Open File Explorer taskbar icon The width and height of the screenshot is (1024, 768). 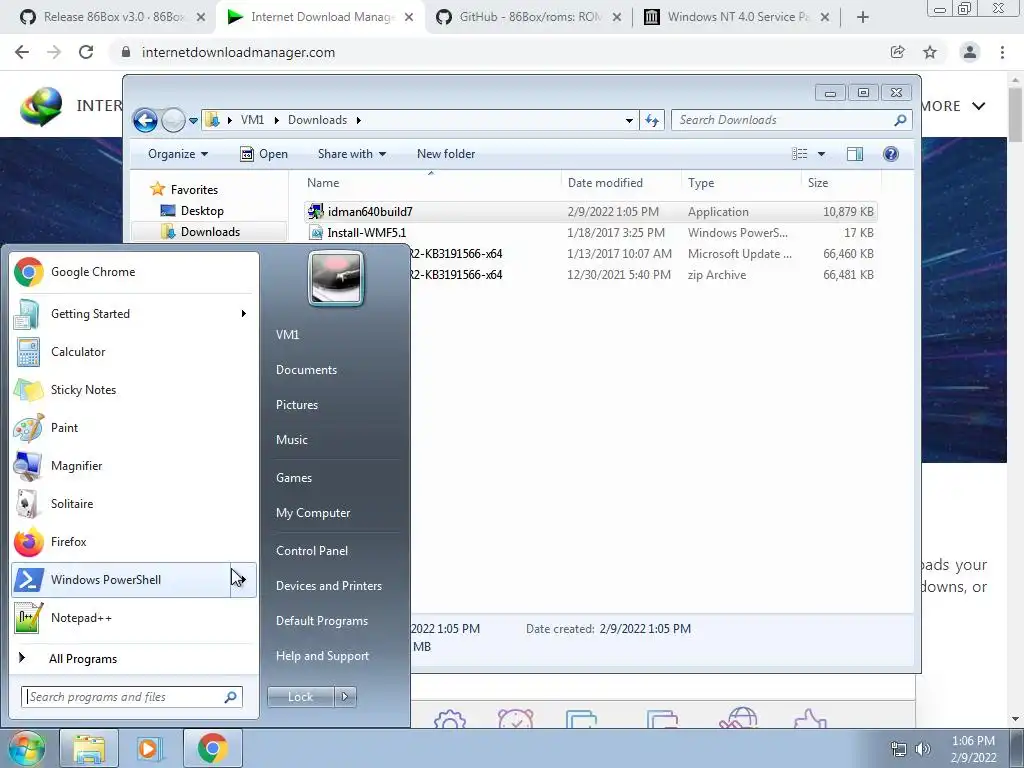tap(89, 748)
